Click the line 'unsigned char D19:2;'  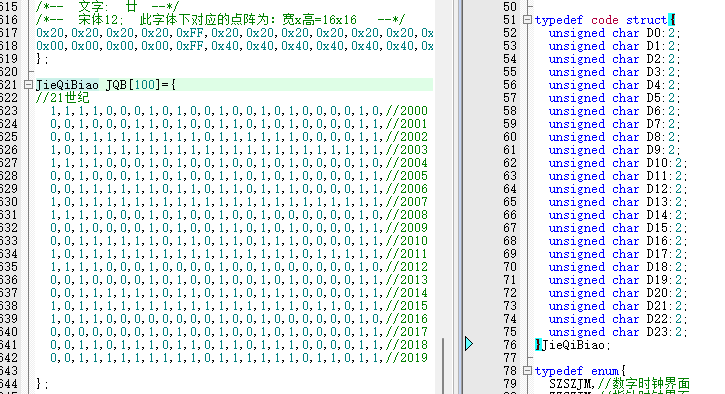[618, 280]
